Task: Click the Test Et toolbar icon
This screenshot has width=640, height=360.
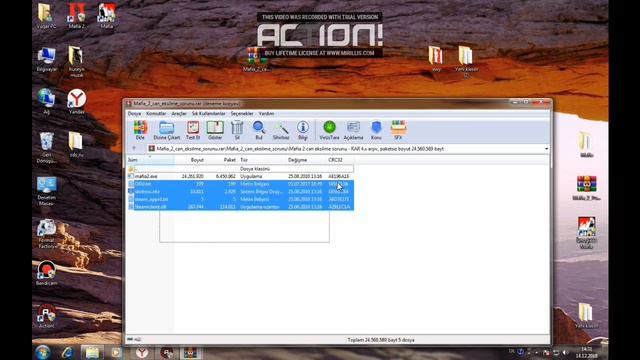Action: click(193, 130)
